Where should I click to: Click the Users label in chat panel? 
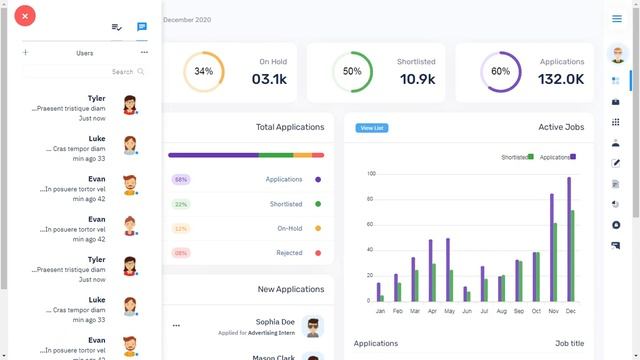tap(84, 53)
